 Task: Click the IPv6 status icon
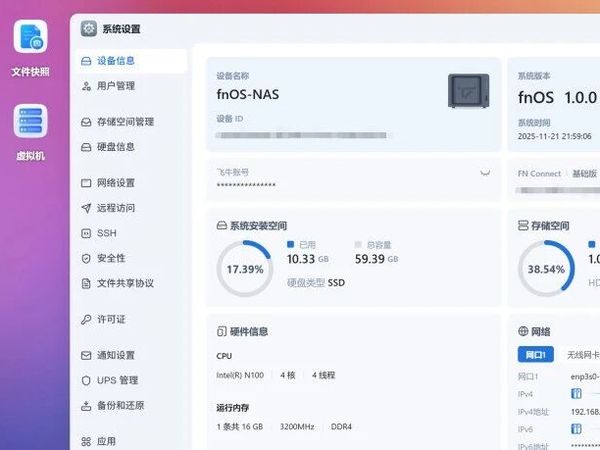pos(576,429)
